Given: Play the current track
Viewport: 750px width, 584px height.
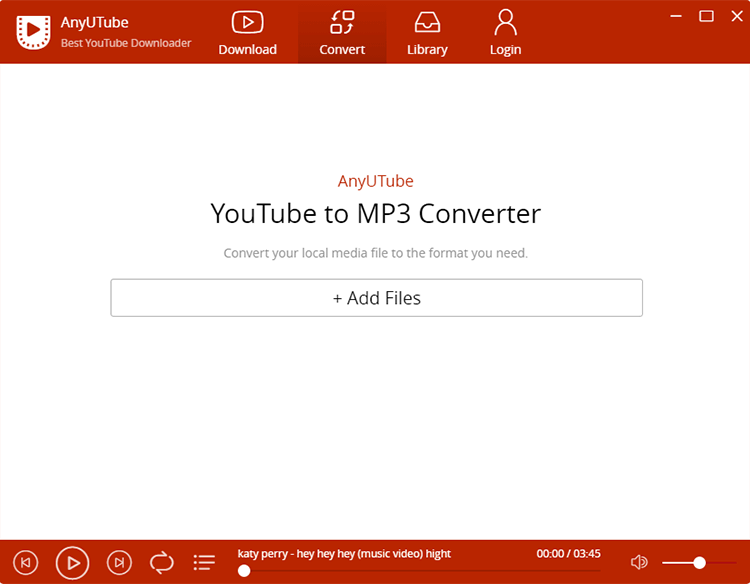Looking at the screenshot, I should click(72, 563).
